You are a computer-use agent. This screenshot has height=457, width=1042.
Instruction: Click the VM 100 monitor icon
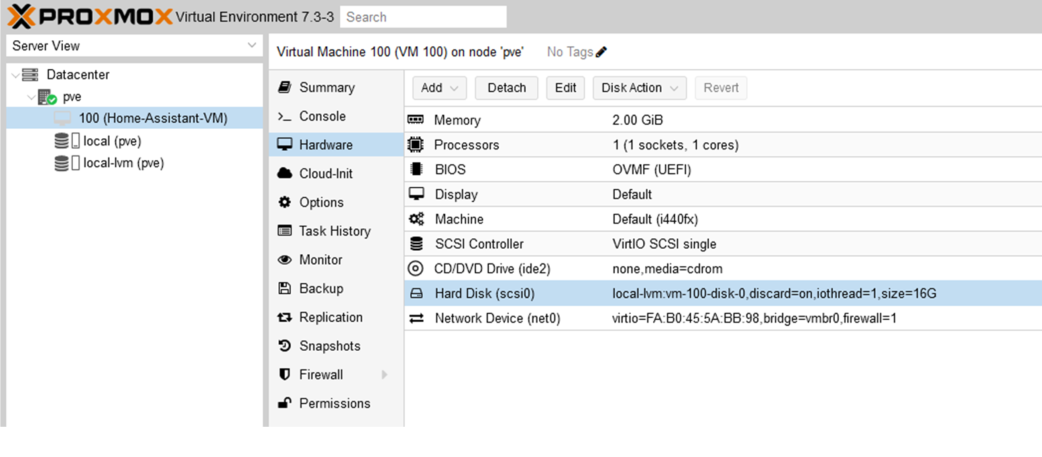coord(63,119)
